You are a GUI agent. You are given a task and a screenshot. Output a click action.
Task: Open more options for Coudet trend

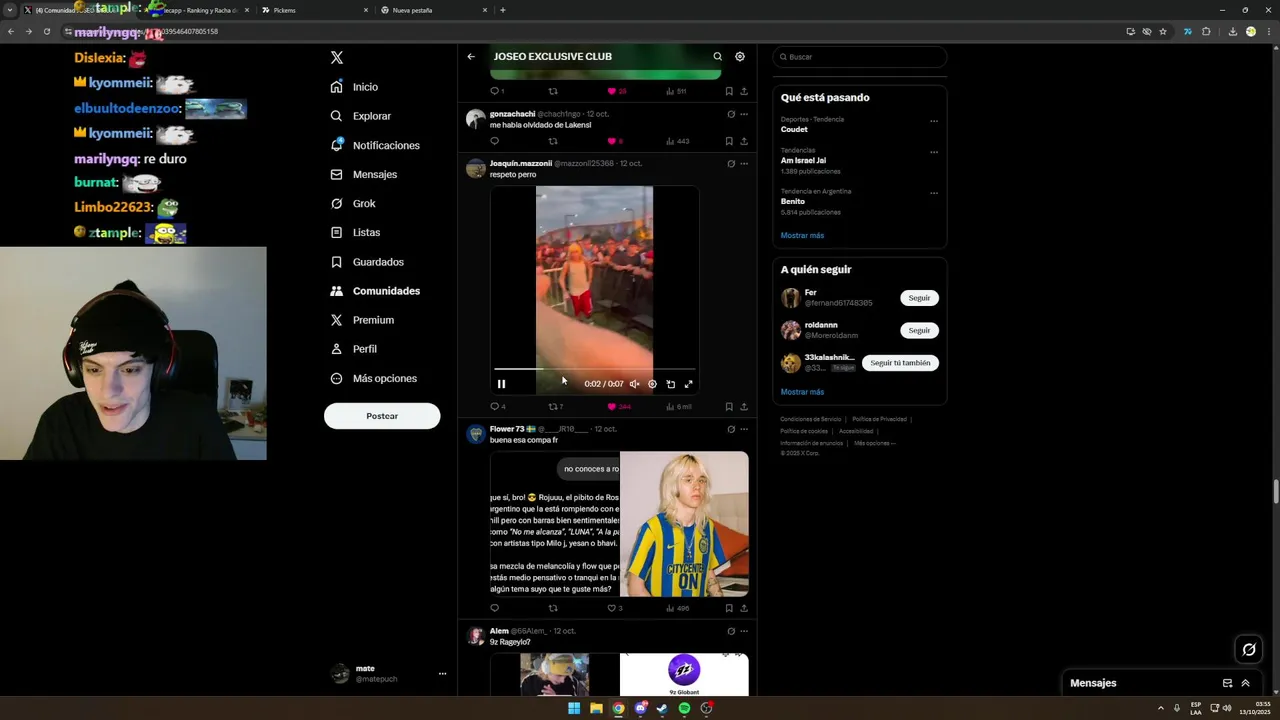(x=934, y=121)
